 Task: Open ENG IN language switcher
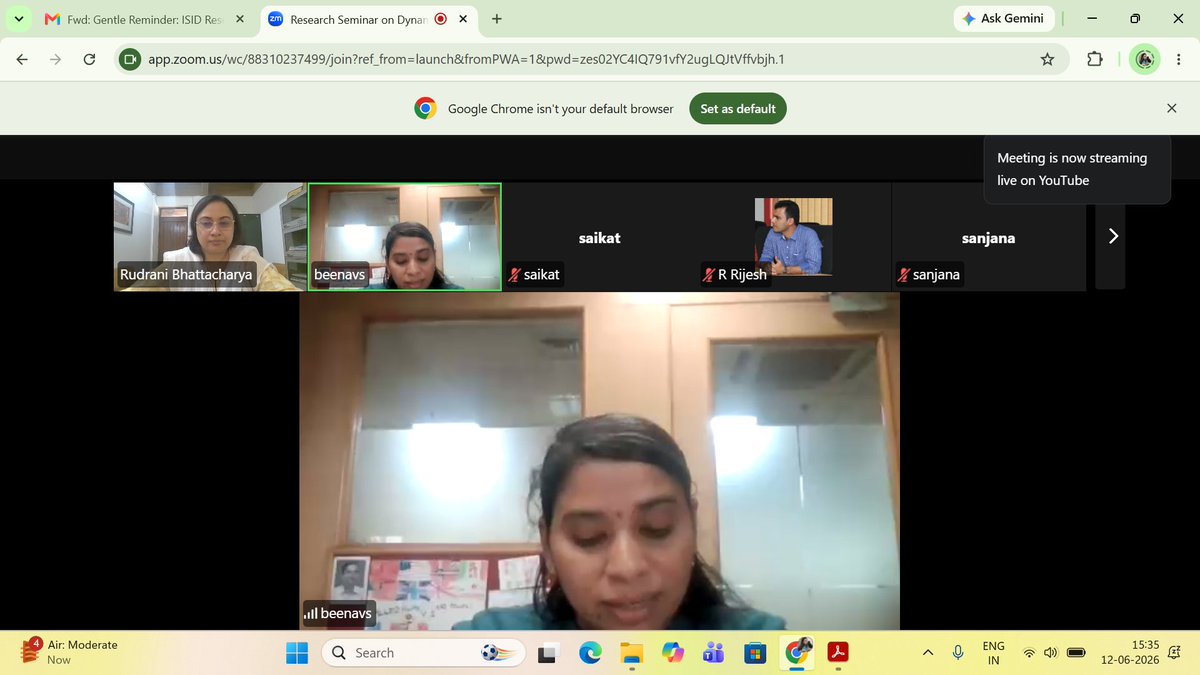click(993, 653)
